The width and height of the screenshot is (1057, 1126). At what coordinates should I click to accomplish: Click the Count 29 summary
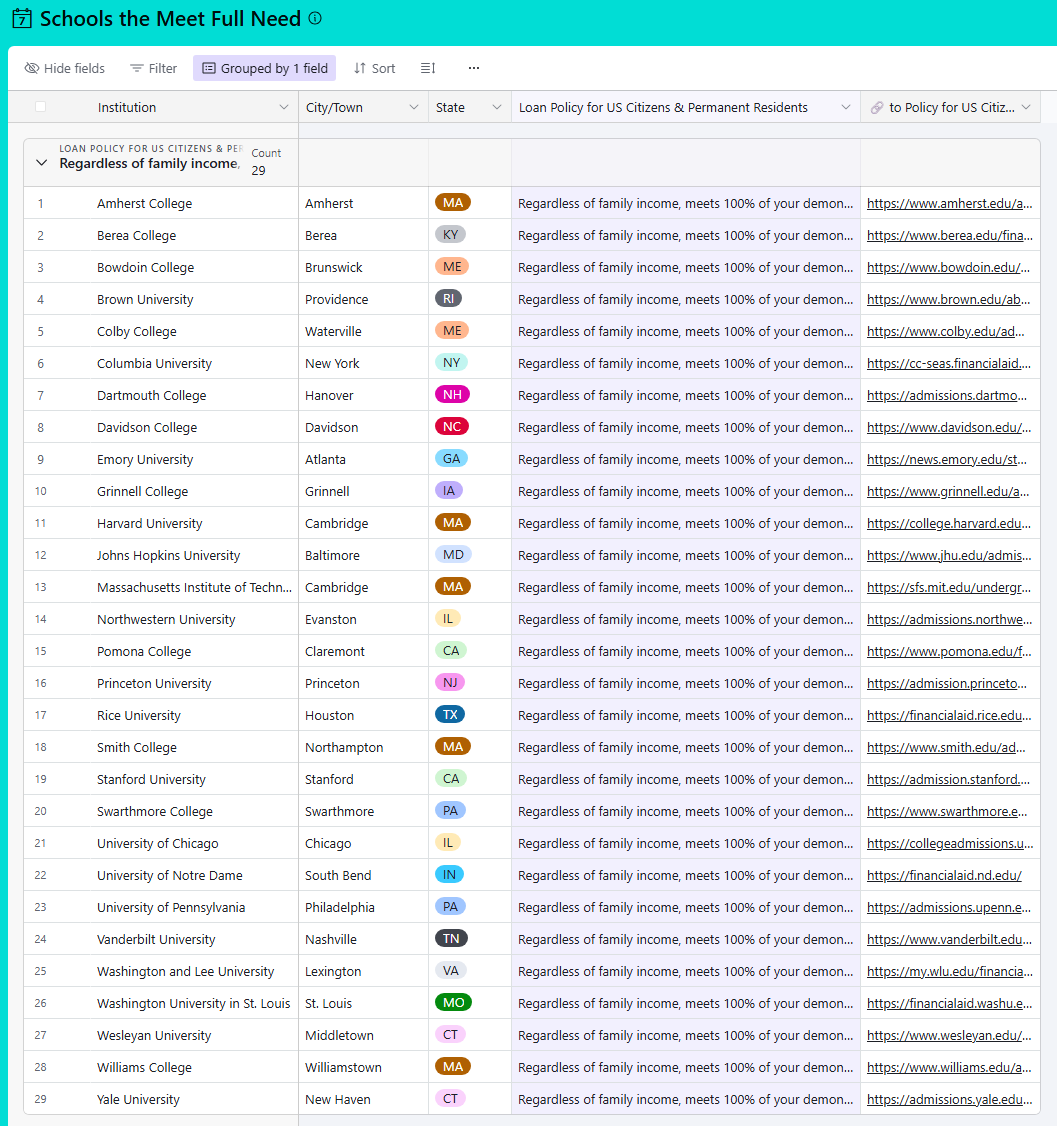(x=266, y=162)
